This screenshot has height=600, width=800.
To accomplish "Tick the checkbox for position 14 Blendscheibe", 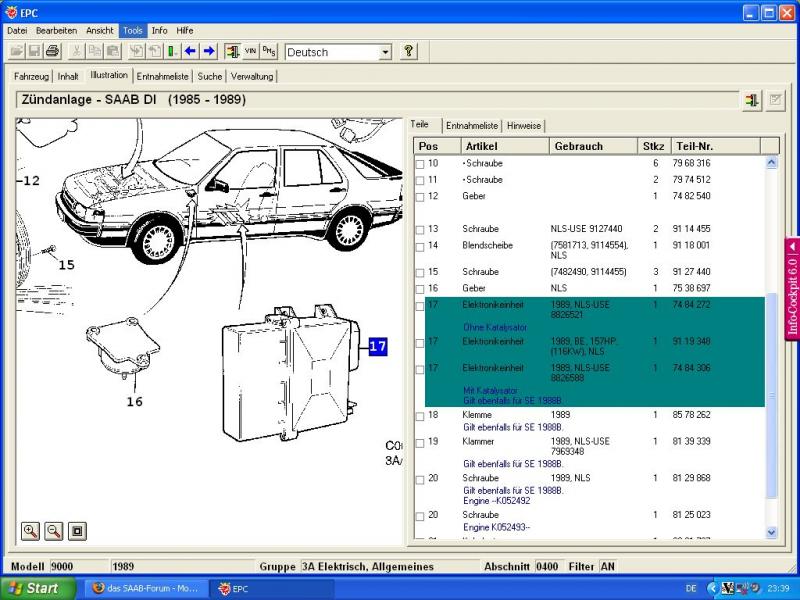I will click(x=420, y=247).
